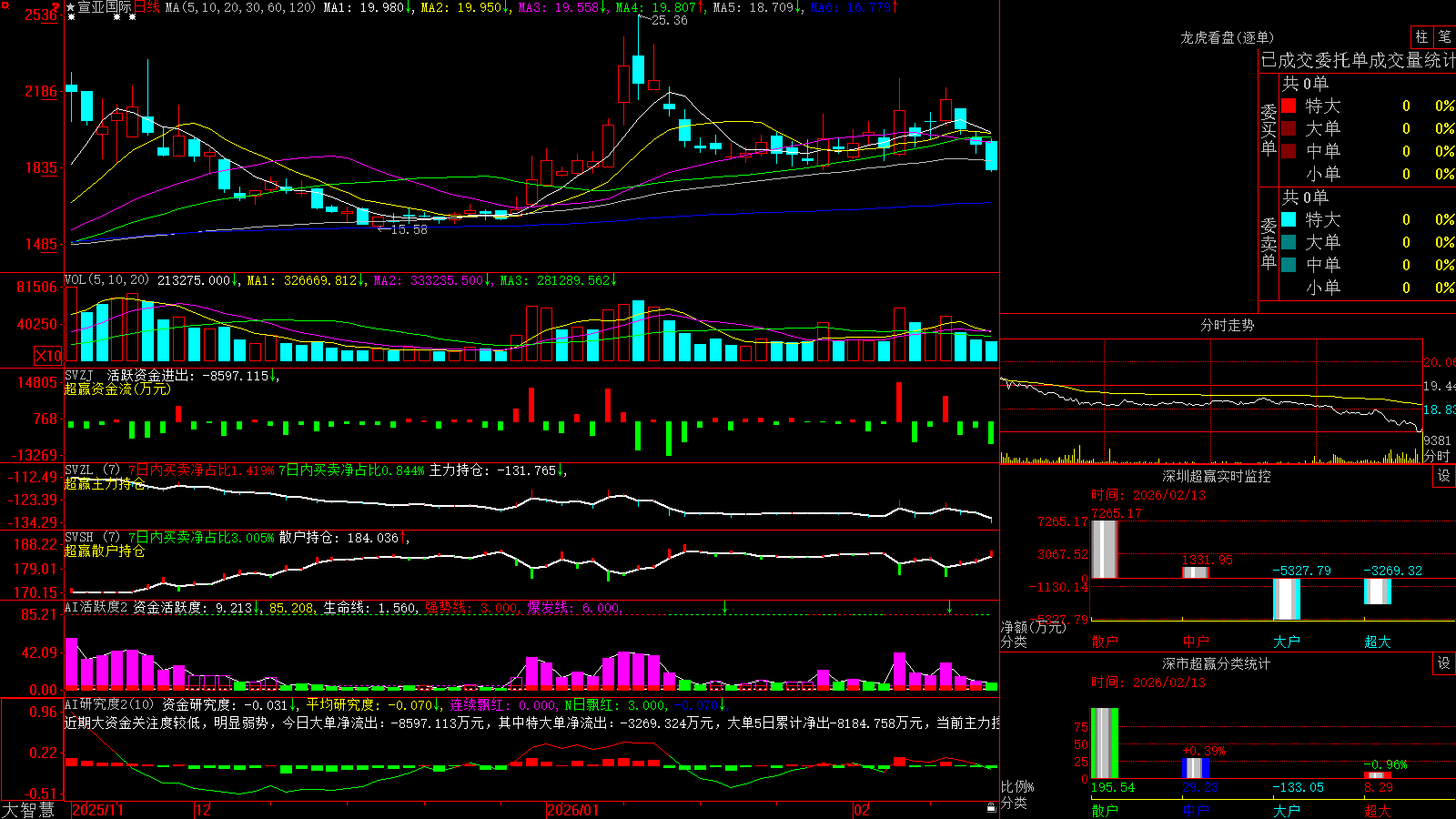Click the SVZL 主力持仓 indicator label

80,470
